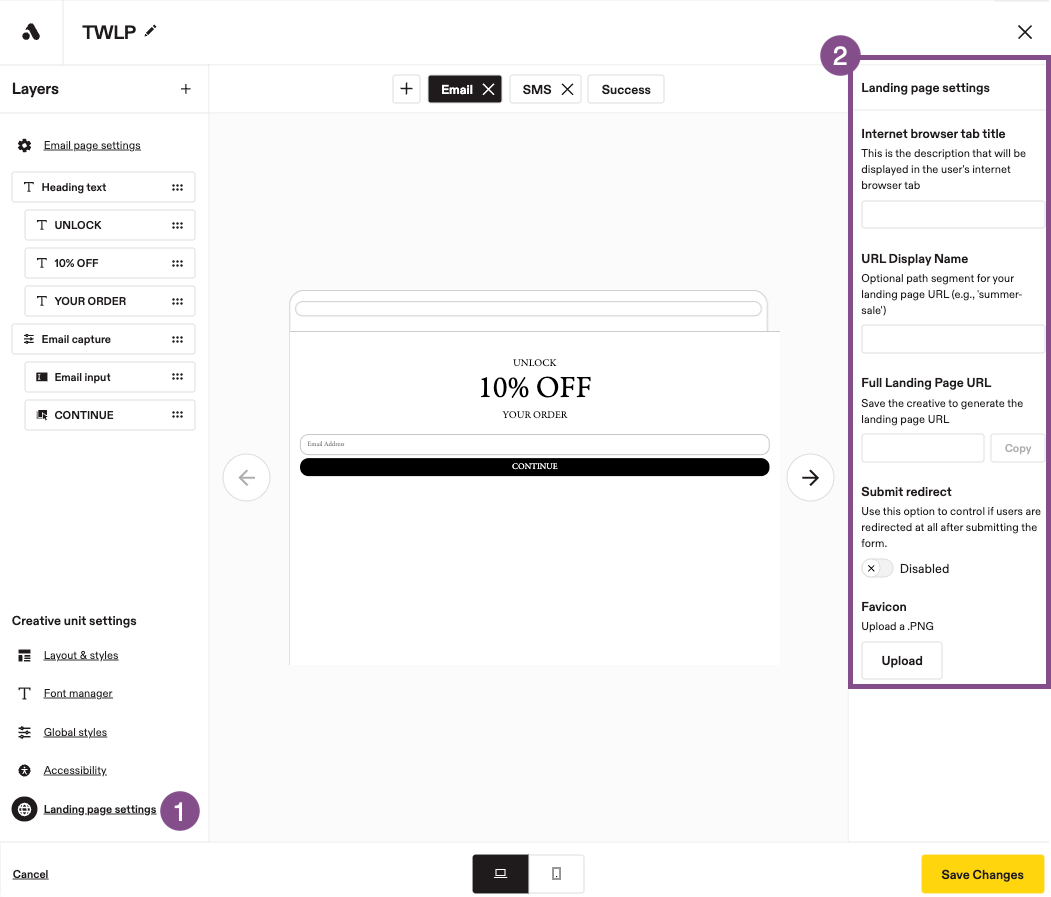This screenshot has width=1051, height=897.
Task: Click the Email Address field in the preview
Action: click(x=535, y=444)
